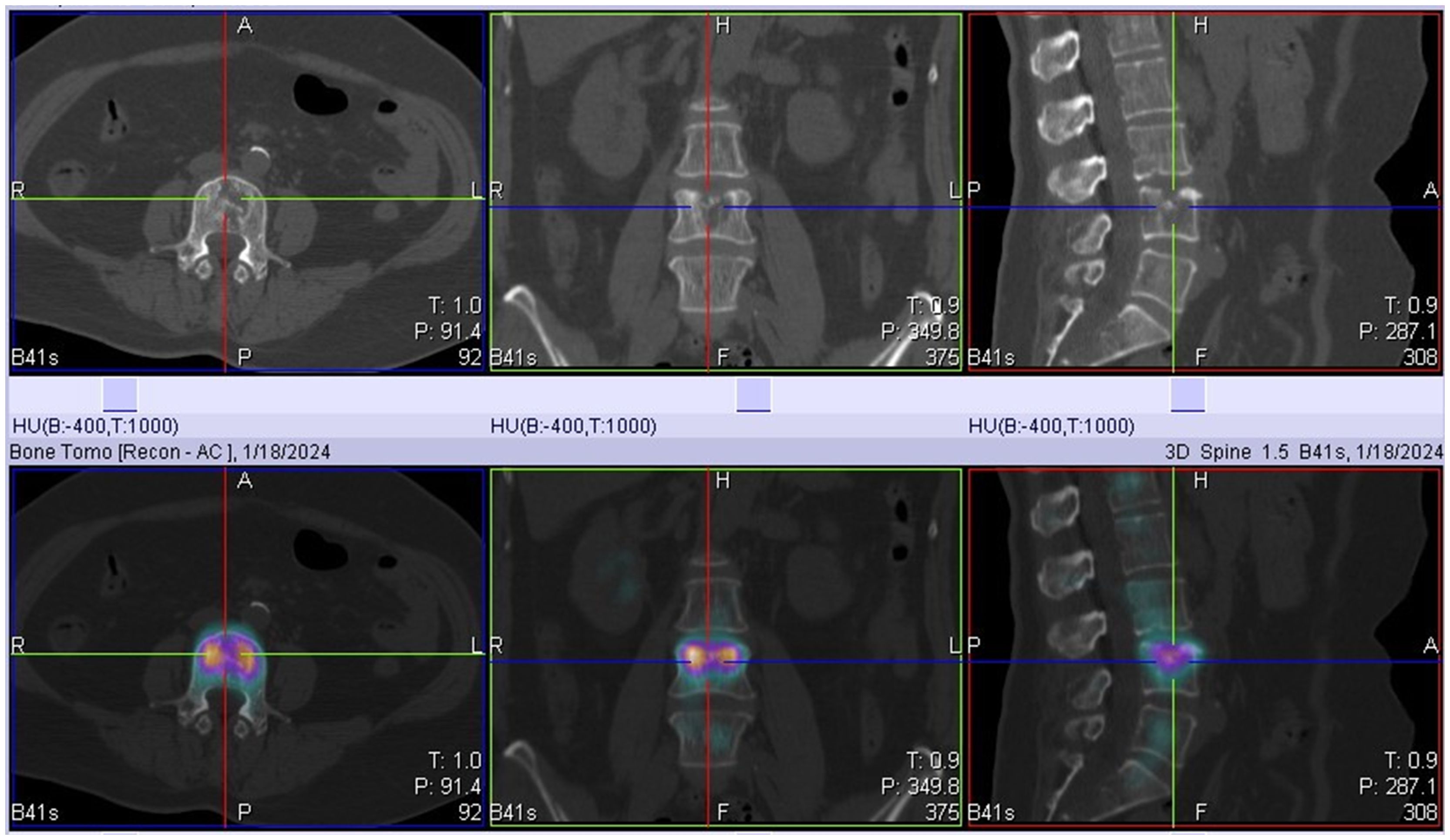This screenshot has height=840, width=1450.
Task: Click the 'A' anterior marker in top axial CT view
Action: tap(245, 26)
